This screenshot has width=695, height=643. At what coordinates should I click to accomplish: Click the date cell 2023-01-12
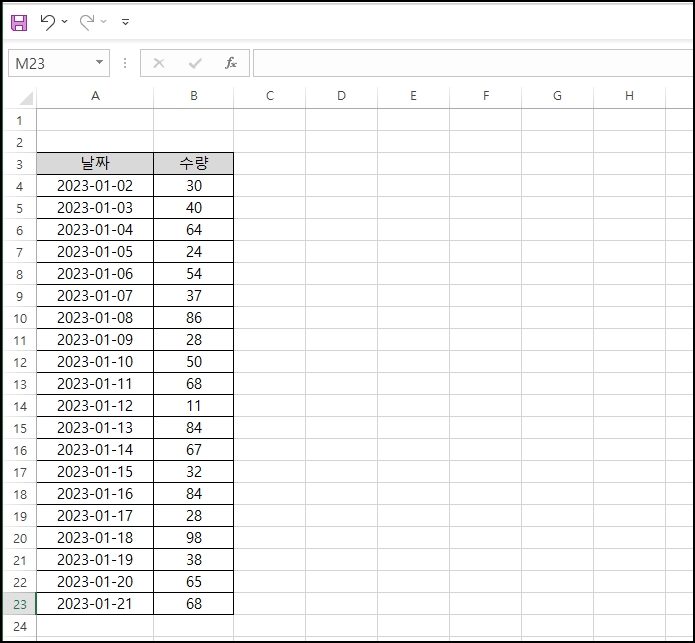[95, 406]
